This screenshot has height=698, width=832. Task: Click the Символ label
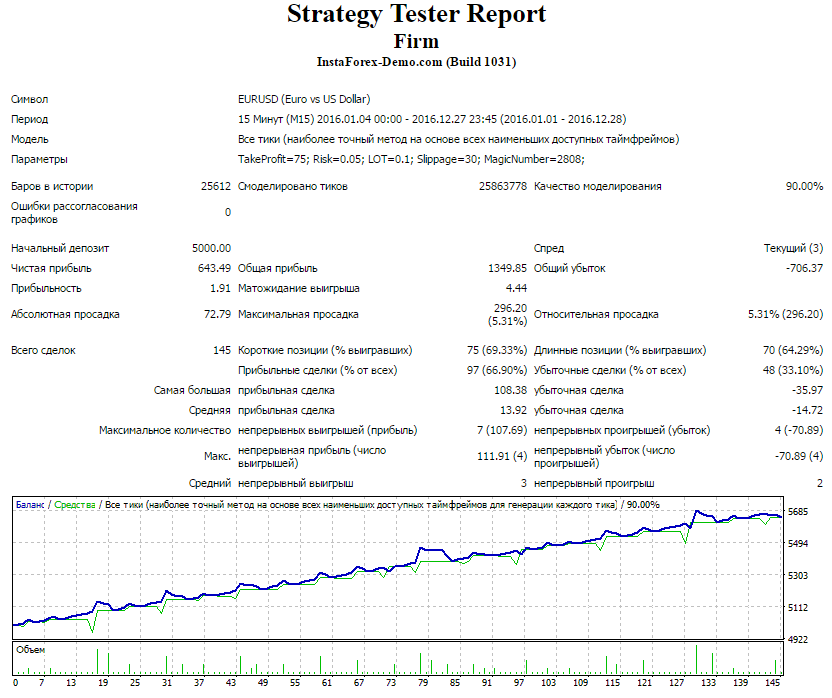[x=30, y=99]
